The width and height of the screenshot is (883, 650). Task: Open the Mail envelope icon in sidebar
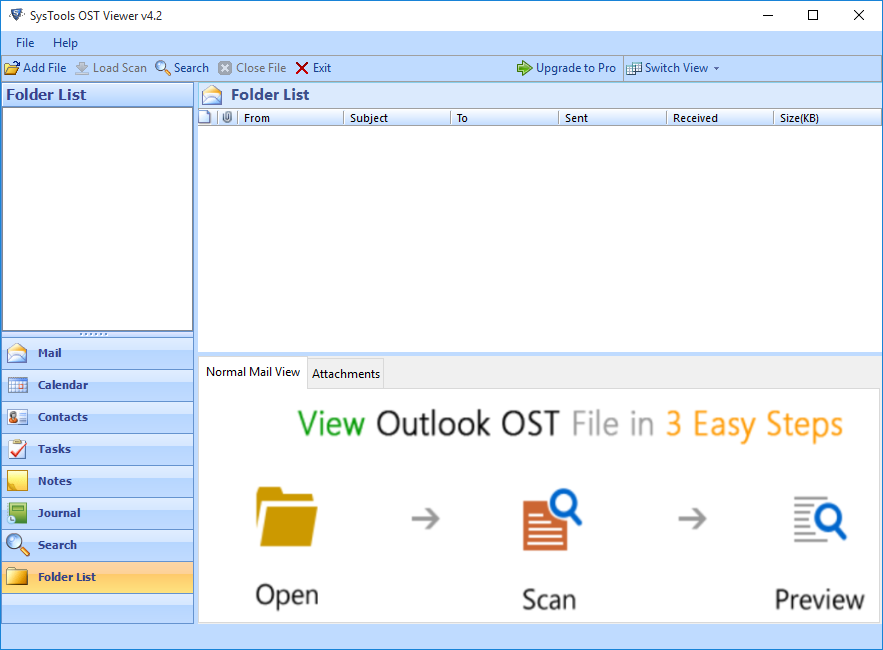point(17,353)
